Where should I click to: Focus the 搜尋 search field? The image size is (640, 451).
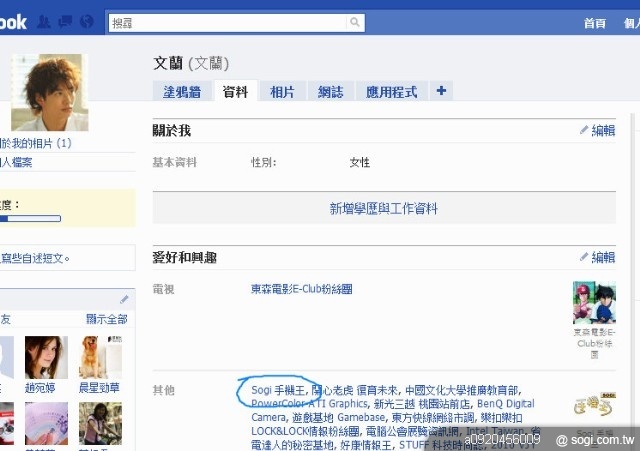(x=227, y=22)
